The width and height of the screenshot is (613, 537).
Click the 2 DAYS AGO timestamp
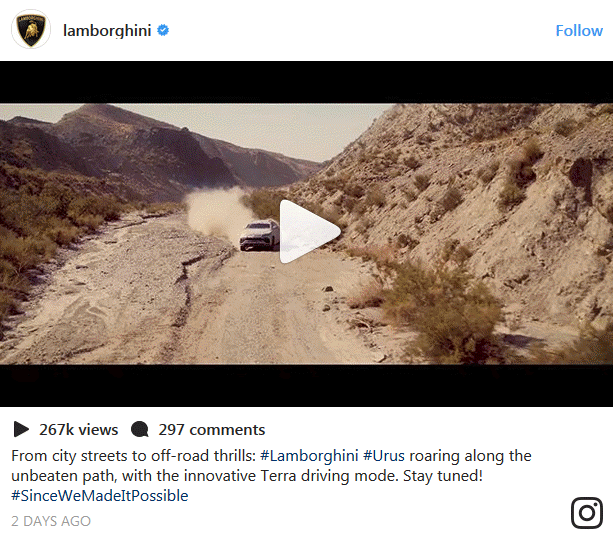51,521
